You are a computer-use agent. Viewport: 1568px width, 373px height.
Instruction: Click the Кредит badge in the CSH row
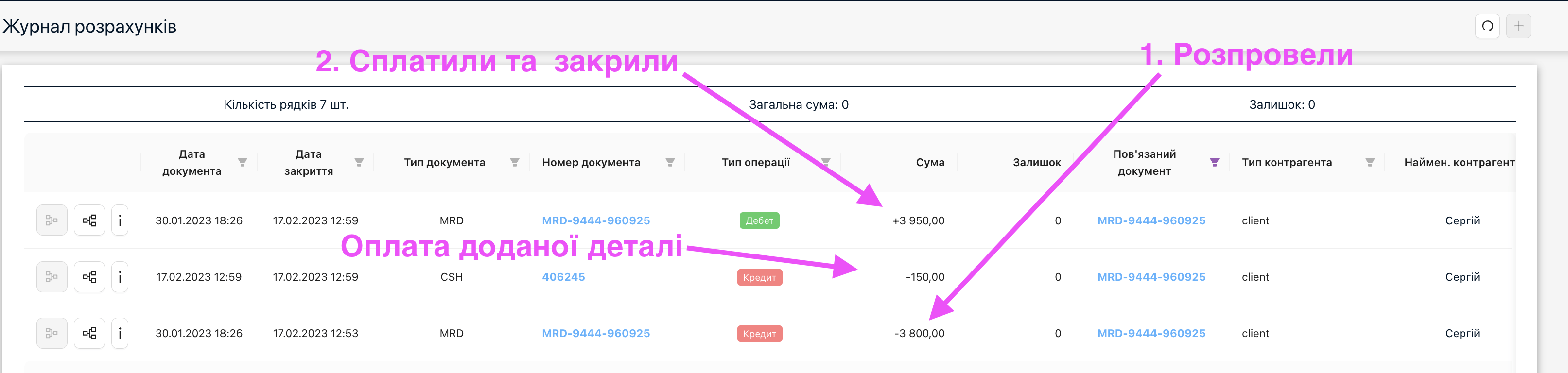pyautogui.click(x=759, y=277)
